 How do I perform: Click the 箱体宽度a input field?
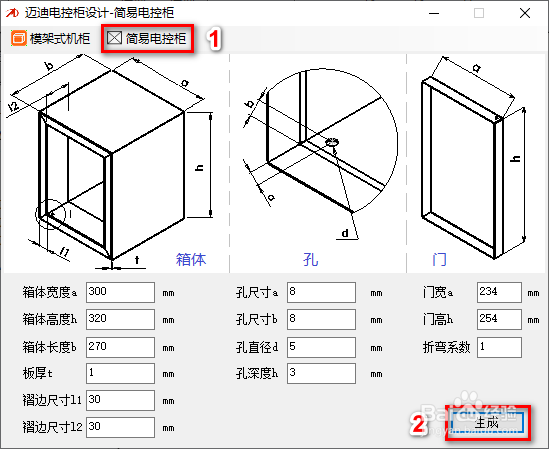pos(120,292)
